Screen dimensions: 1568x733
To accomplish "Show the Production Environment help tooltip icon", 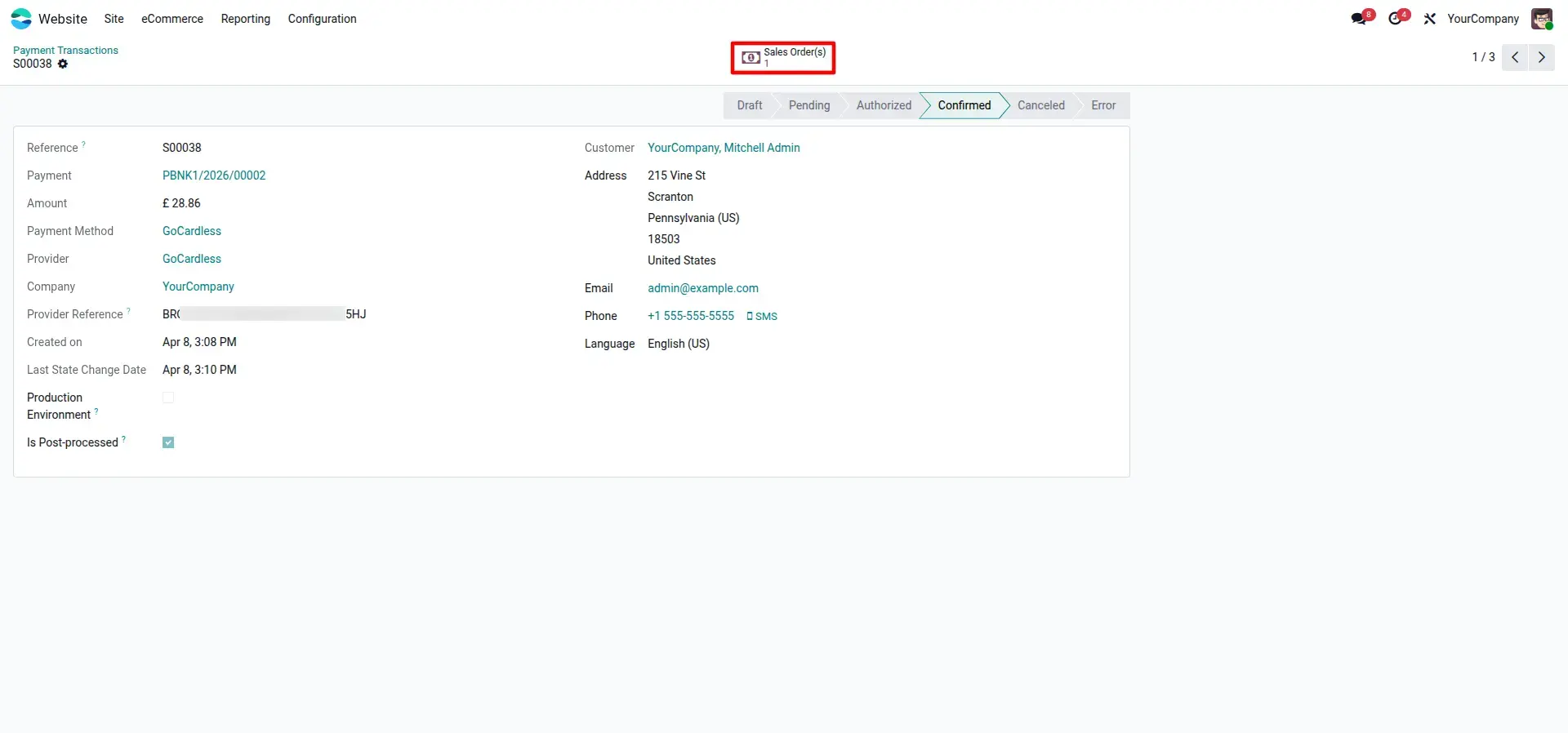I will click(96, 411).
